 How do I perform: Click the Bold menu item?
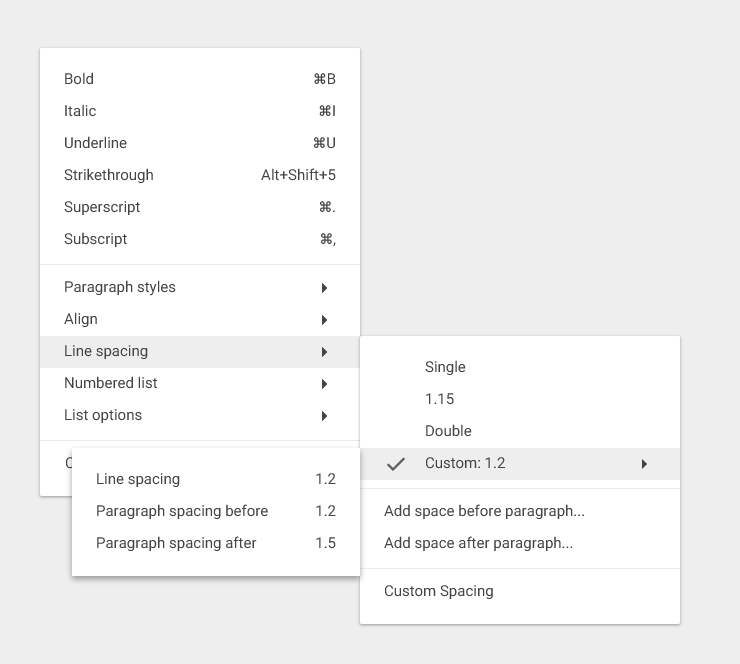(x=79, y=79)
